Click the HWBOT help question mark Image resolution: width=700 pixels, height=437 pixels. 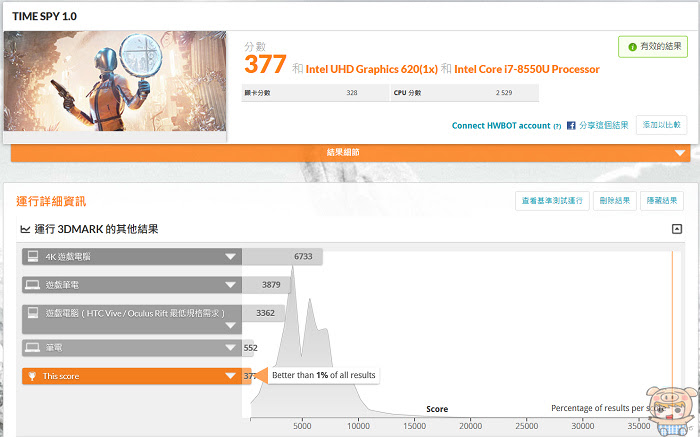pyautogui.click(x=557, y=126)
